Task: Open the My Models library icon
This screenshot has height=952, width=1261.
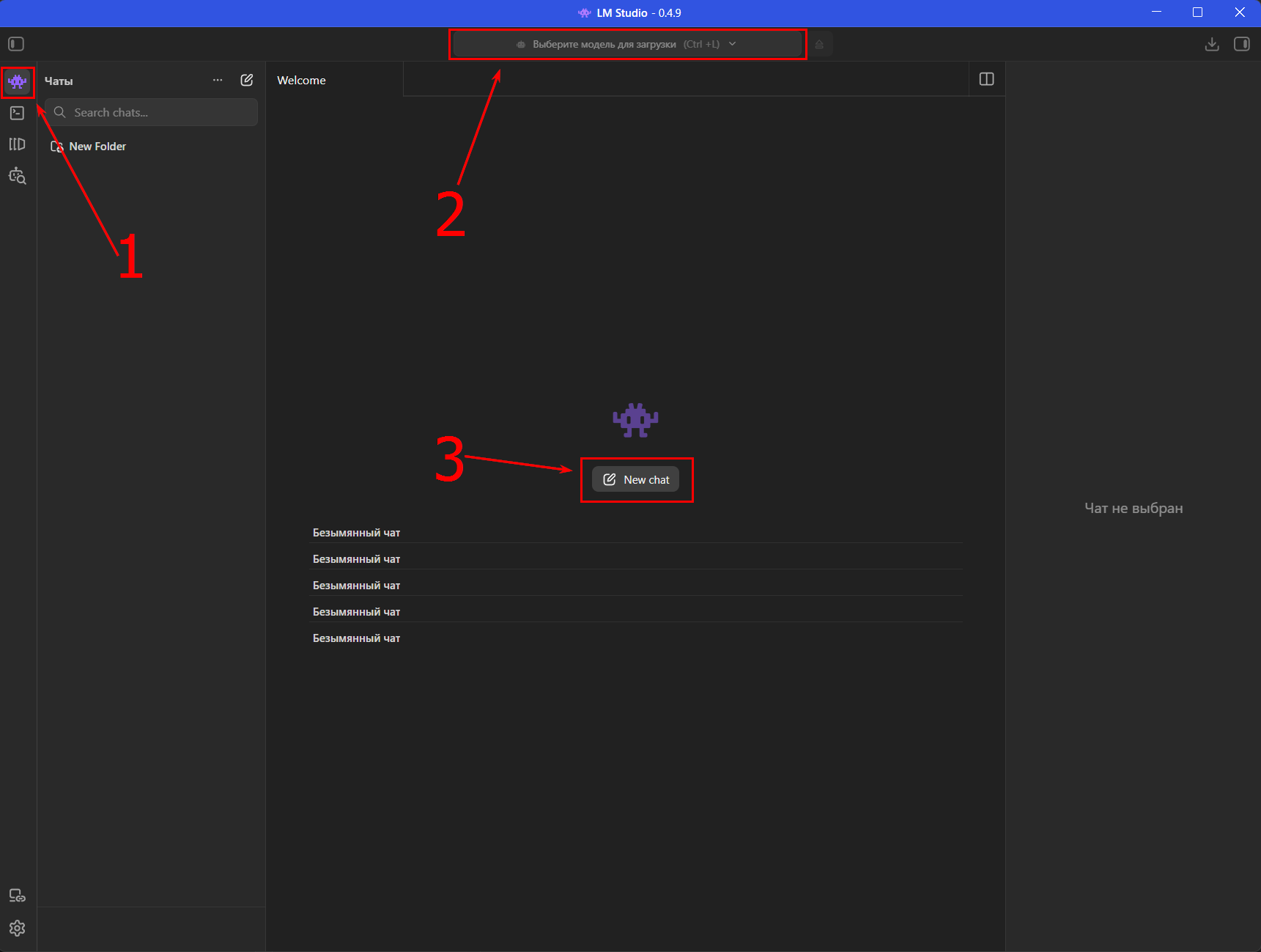Action: (x=17, y=144)
